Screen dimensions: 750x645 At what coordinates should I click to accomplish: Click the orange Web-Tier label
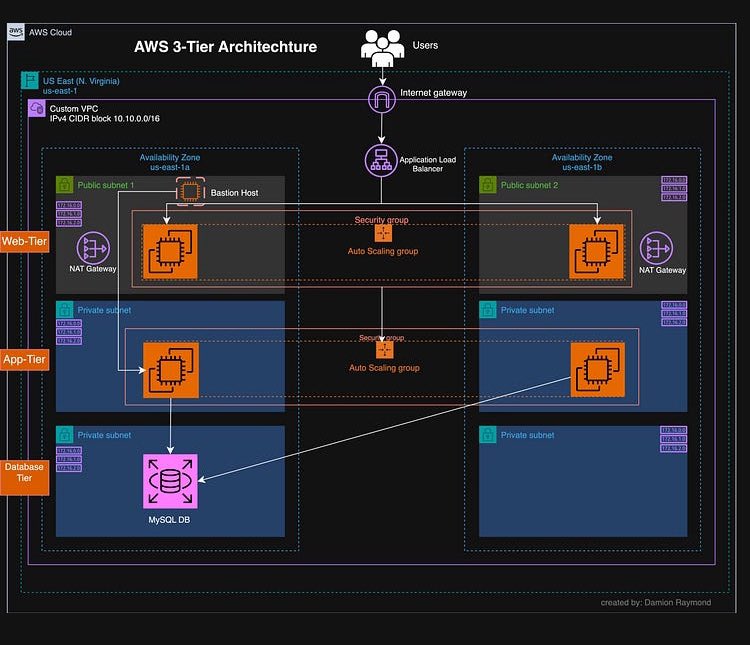(x=24, y=241)
